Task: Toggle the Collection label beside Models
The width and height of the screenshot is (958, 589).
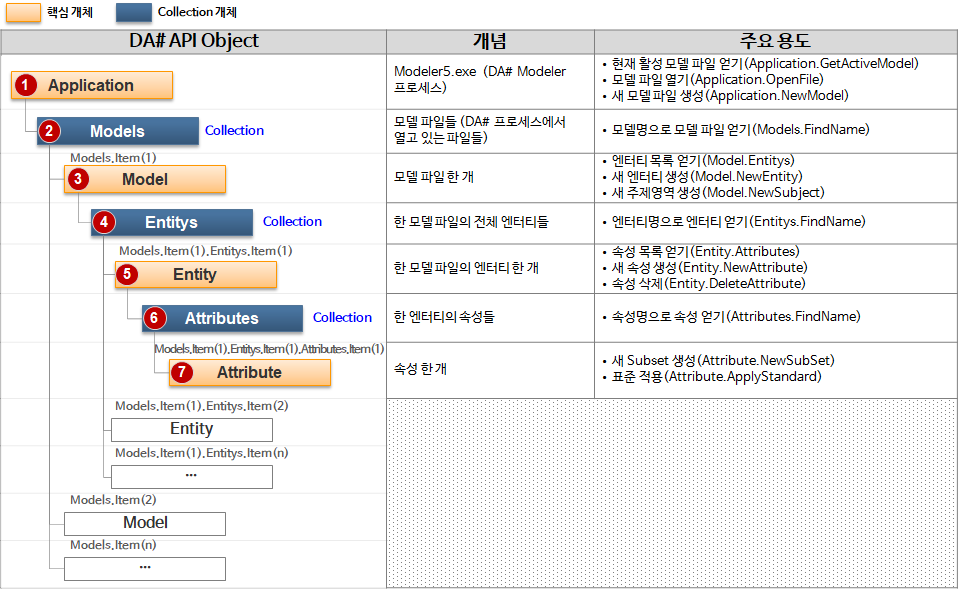Action: [234, 130]
